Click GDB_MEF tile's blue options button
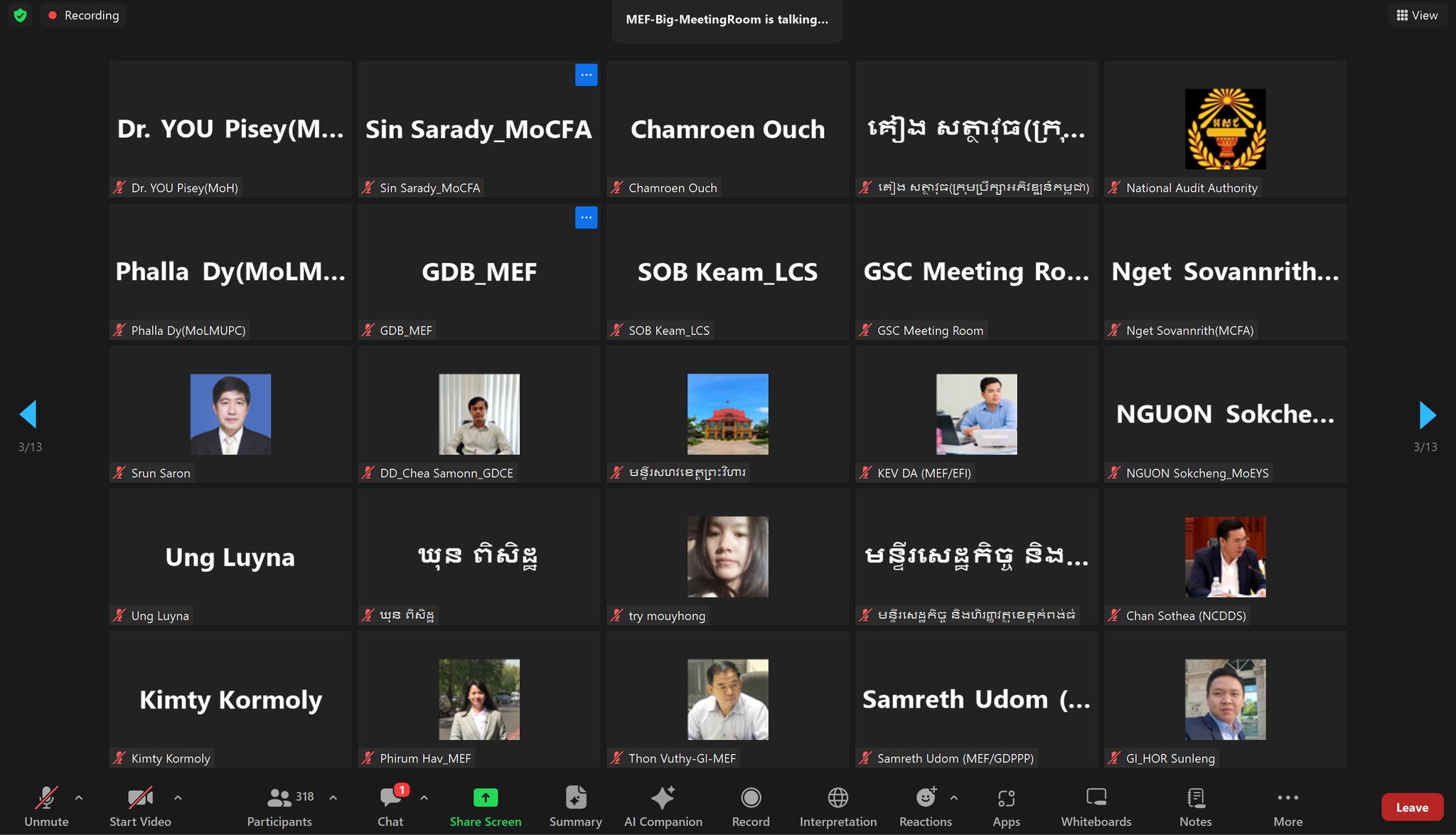1456x835 pixels. point(586,218)
